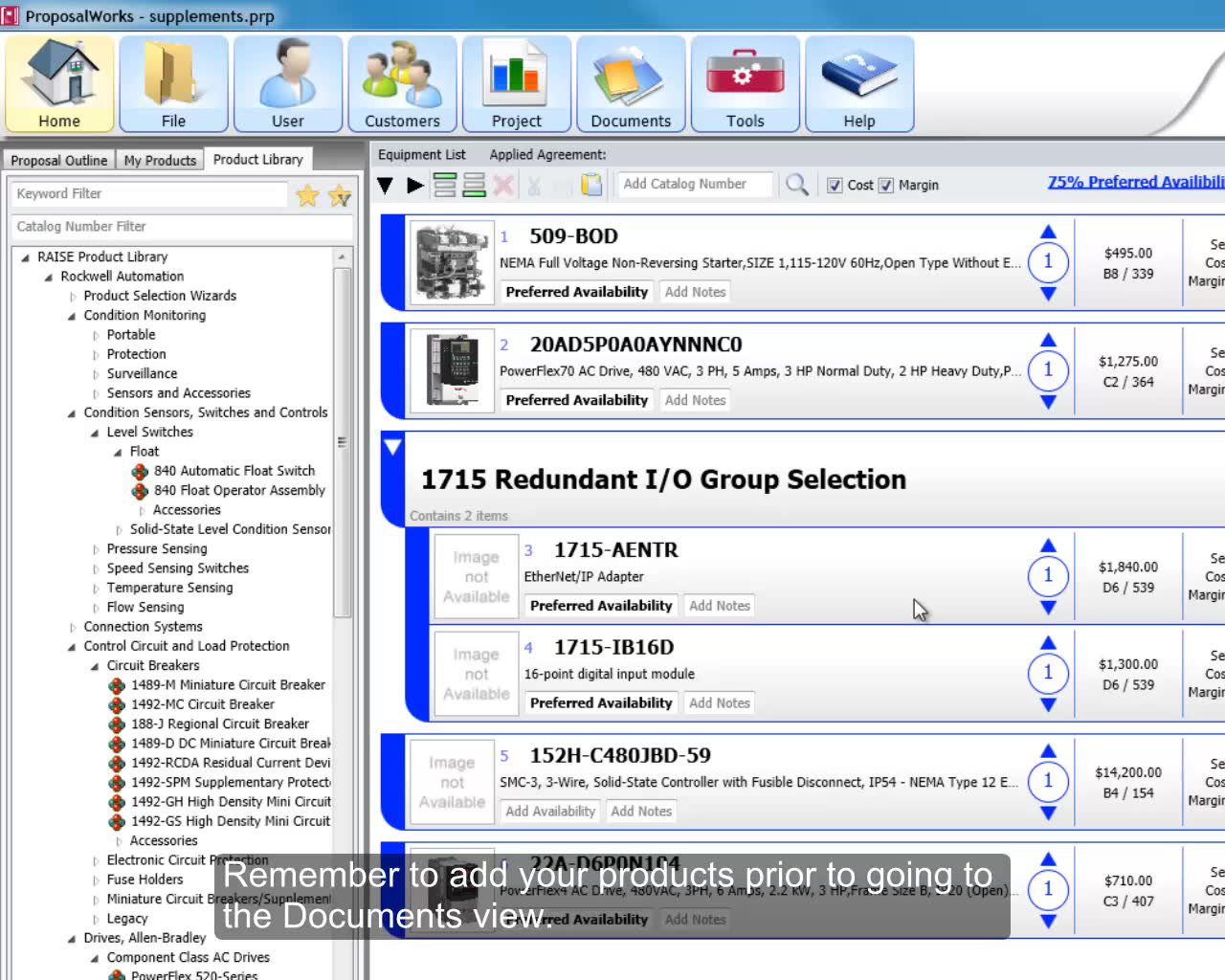Switch to the Documents view
1225x980 pixels.
pos(631,84)
